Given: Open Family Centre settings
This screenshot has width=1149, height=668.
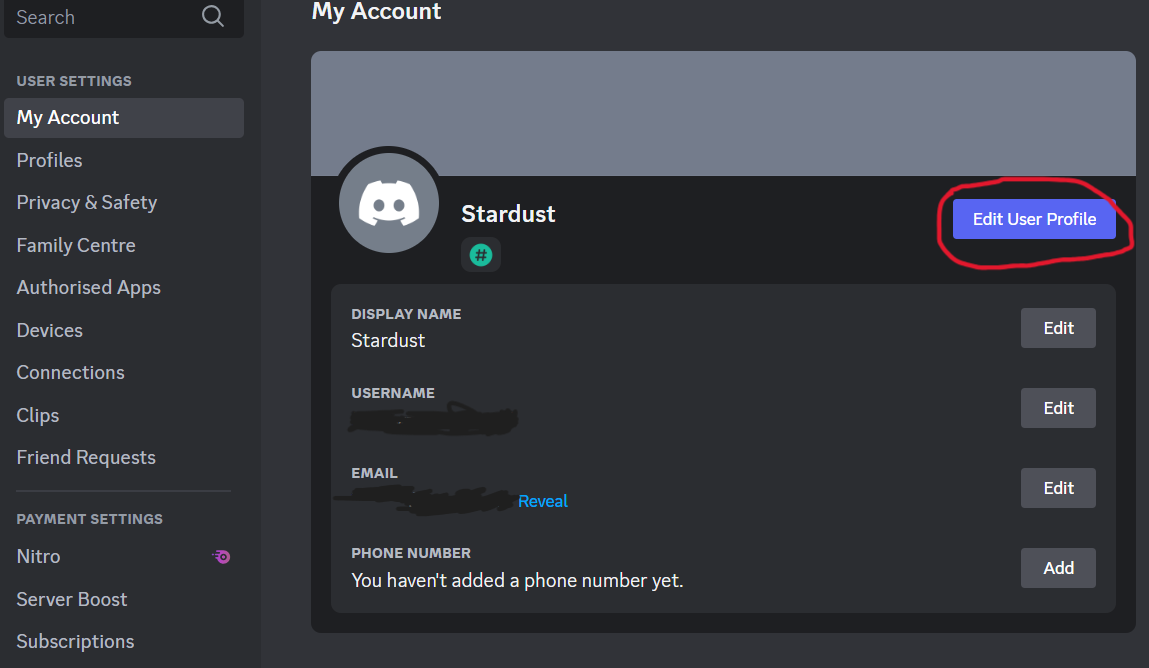Looking at the screenshot, I should click(x=76, y=245).
